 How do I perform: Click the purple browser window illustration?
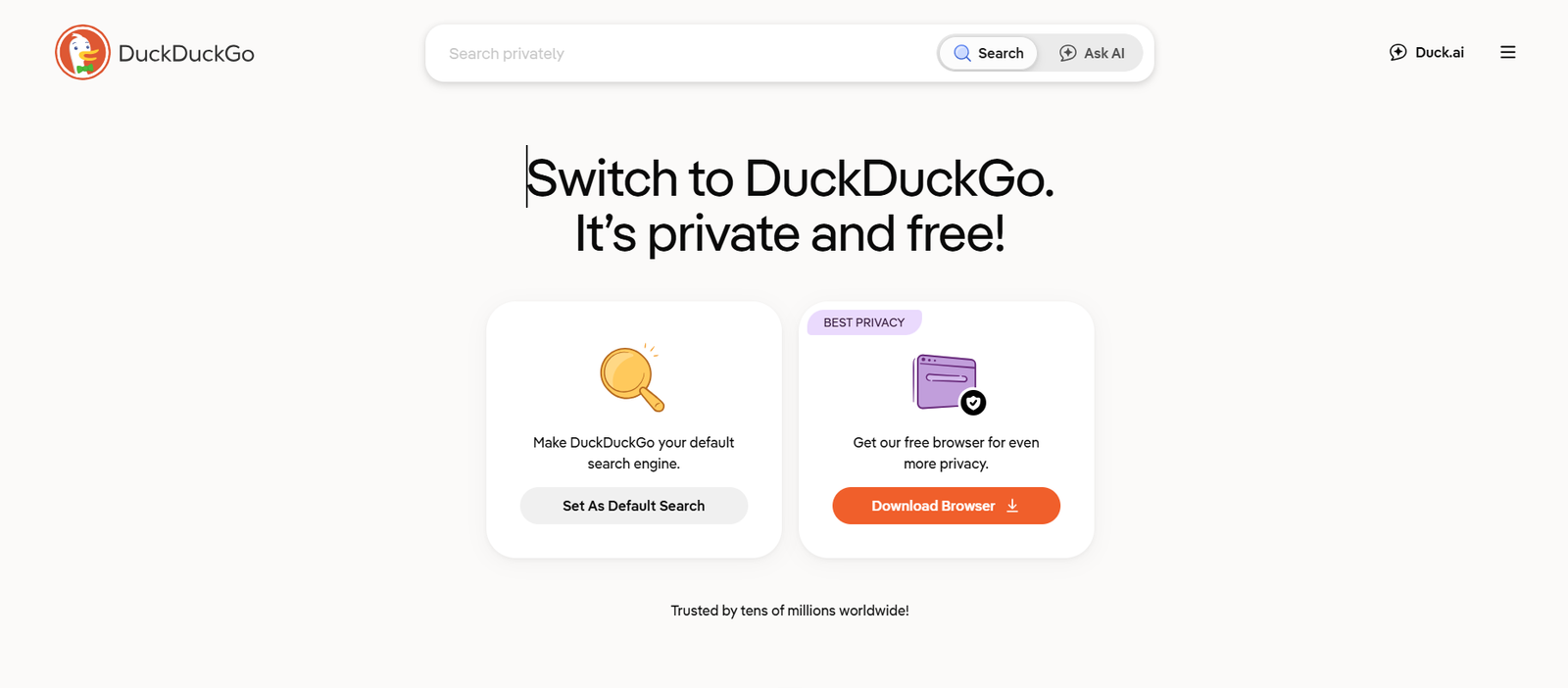pos(944,380)
